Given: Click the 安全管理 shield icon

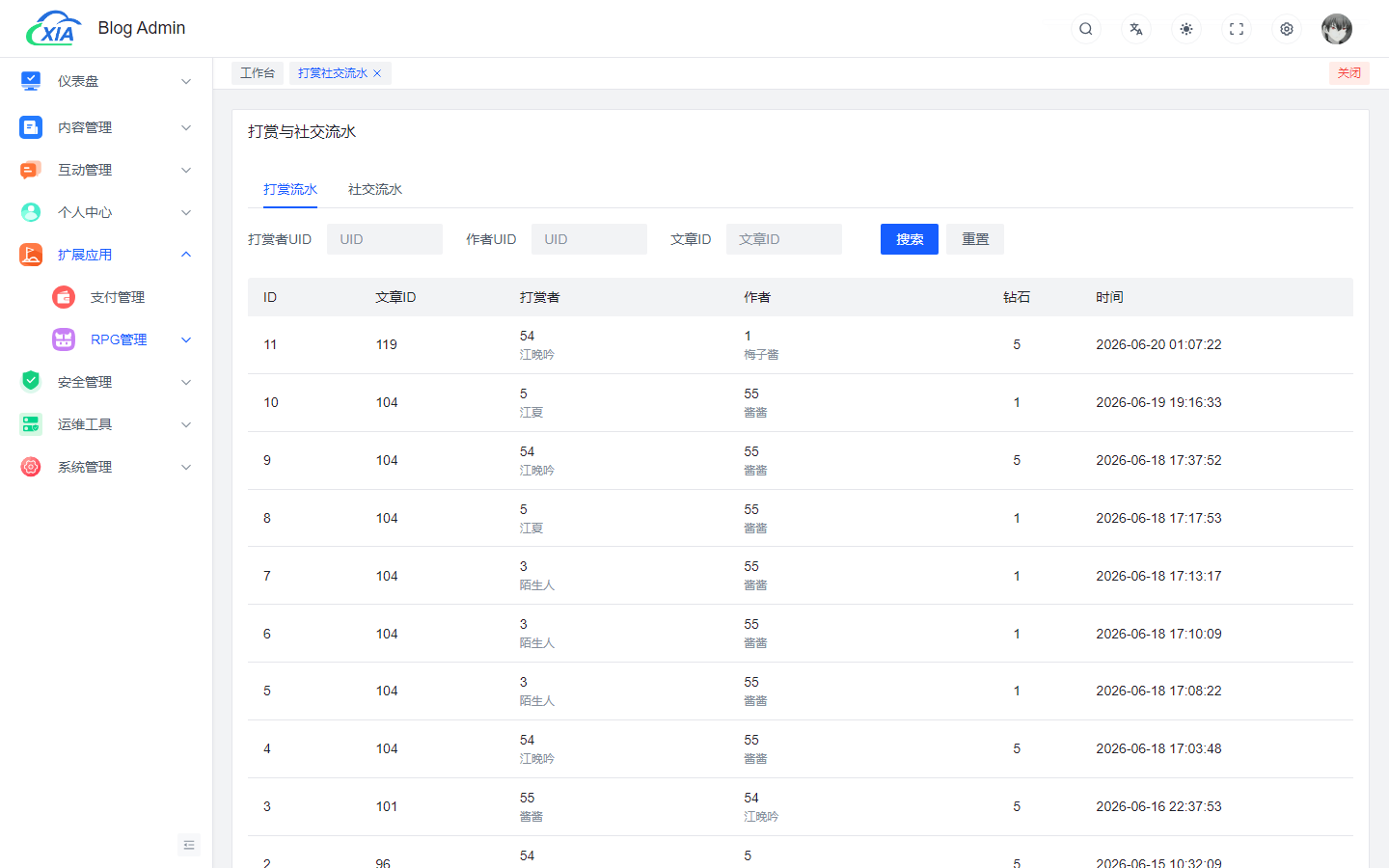Looking at the screenshot, I should coord(31,382).
